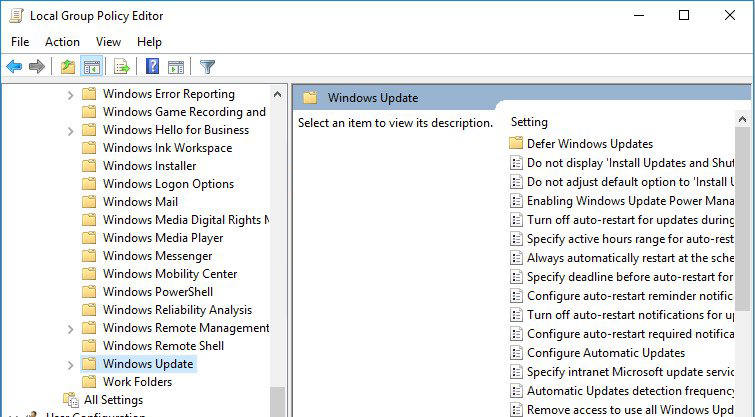This screenshot has height=417, width=755.
Task: Expand the Windows Remote Management node
Action: pos(70,329)
